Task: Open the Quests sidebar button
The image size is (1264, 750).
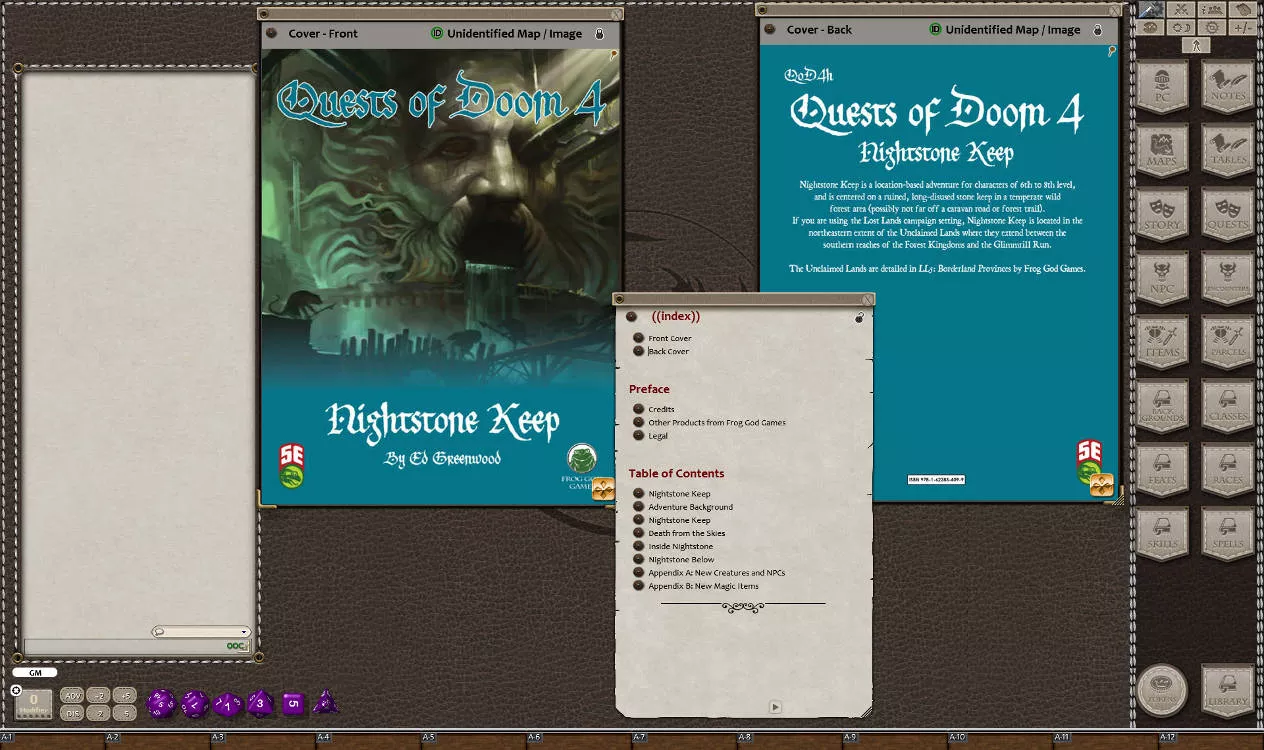Action: pos(1228,214)
